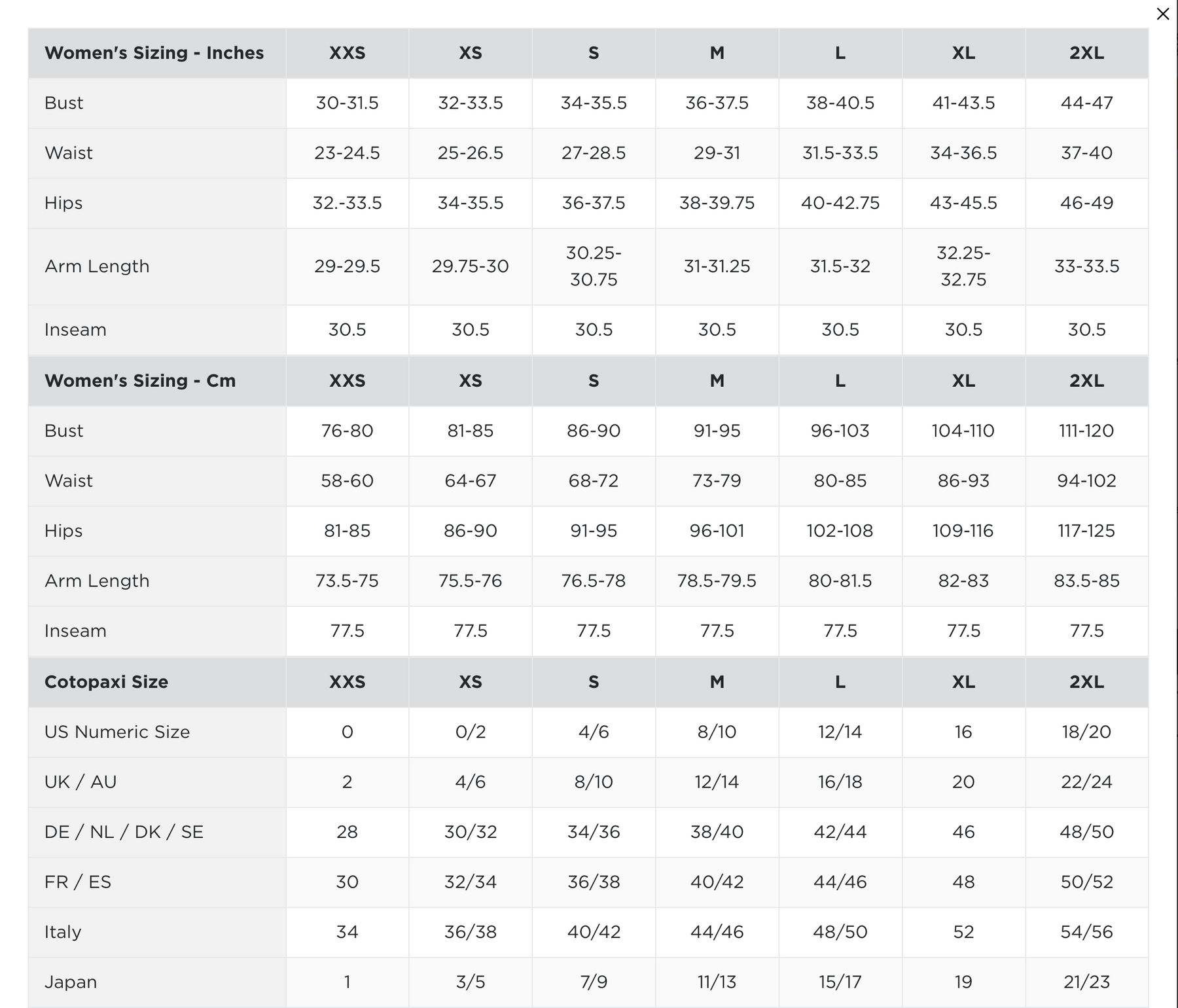Click the XXS waist value 23-24.5
The width and height of the screenshot is (1178, 1008).
(x=347, y=153)
